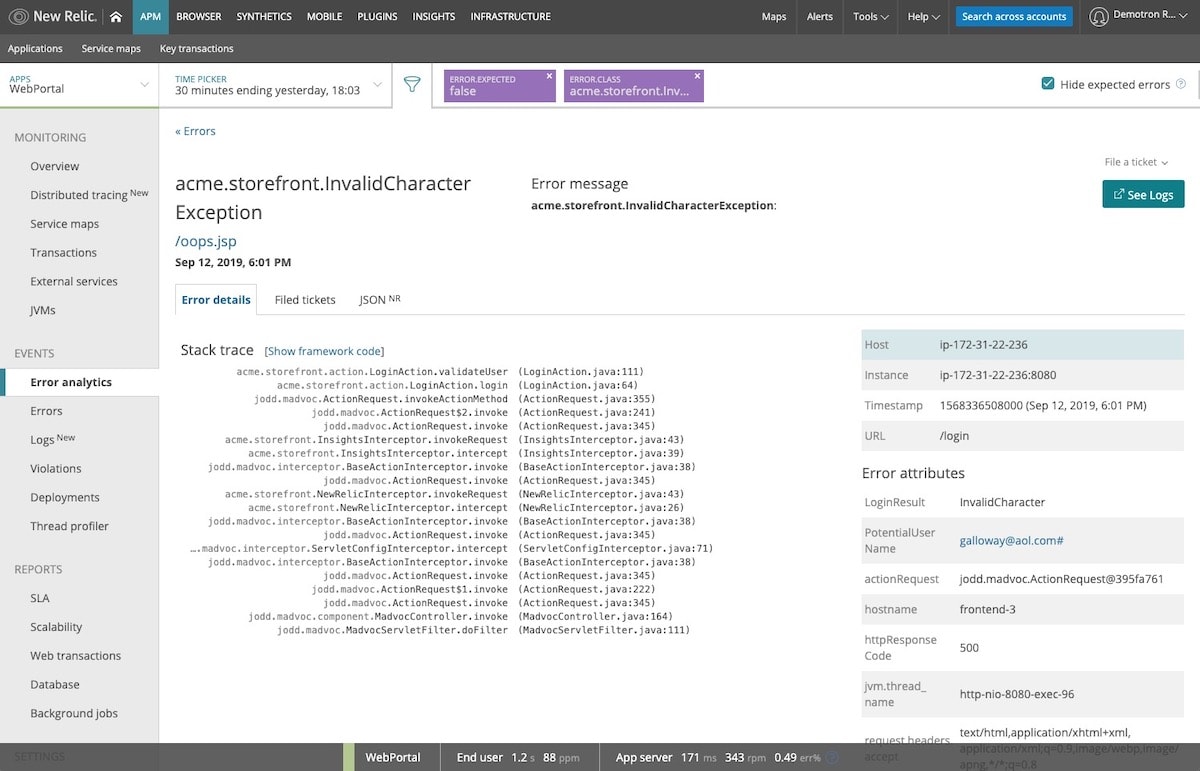This screenshot has height=771, width=1200.
Task: Toggle Hide expected errors checkbox
Action: pyautogui.click(x=1048, y=85)
